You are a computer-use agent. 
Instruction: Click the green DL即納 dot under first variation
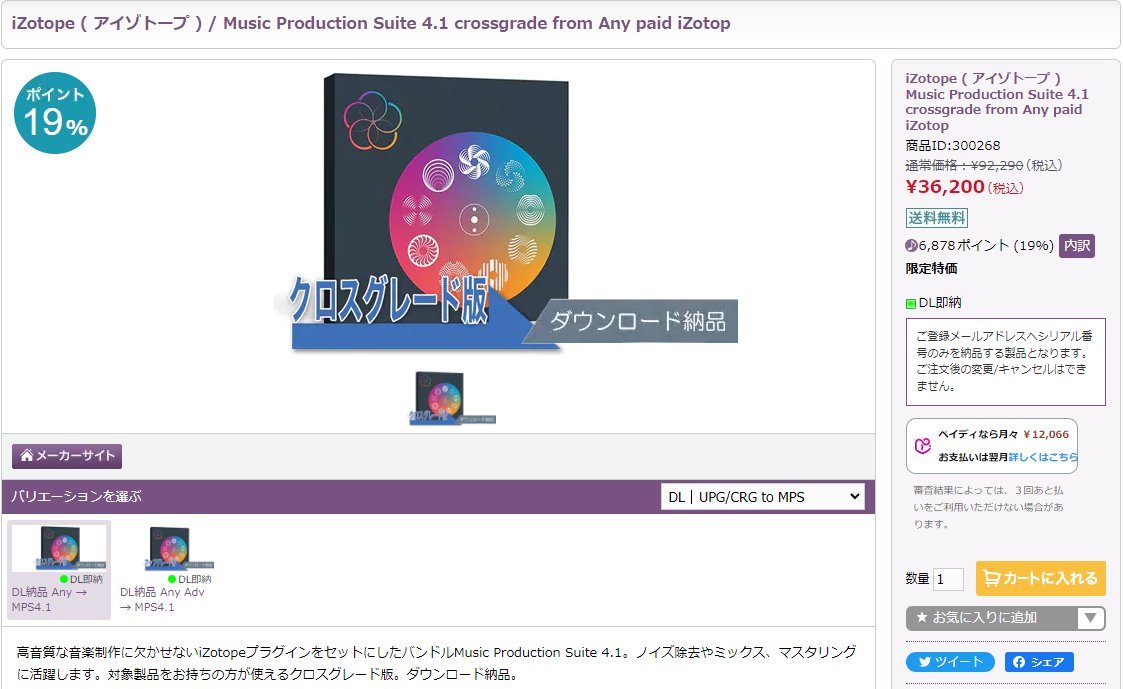64,579
